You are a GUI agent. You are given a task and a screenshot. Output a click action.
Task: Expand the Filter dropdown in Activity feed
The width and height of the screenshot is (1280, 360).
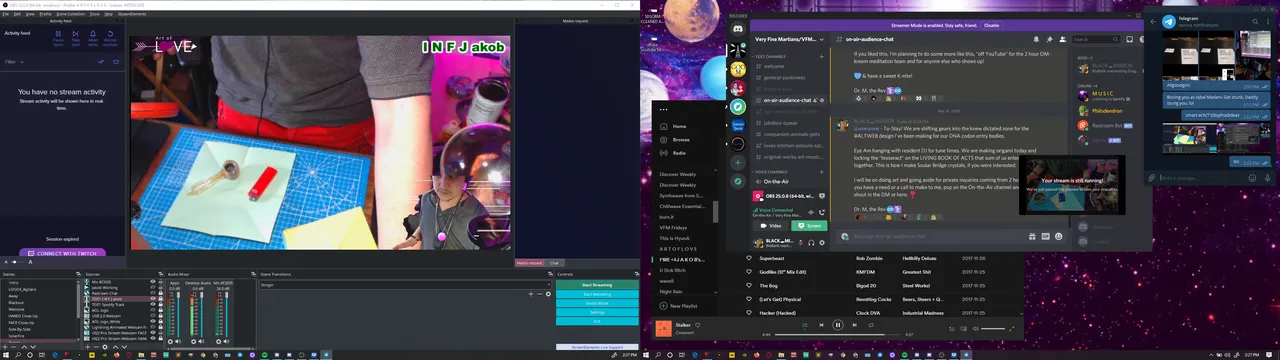(14, 62)
